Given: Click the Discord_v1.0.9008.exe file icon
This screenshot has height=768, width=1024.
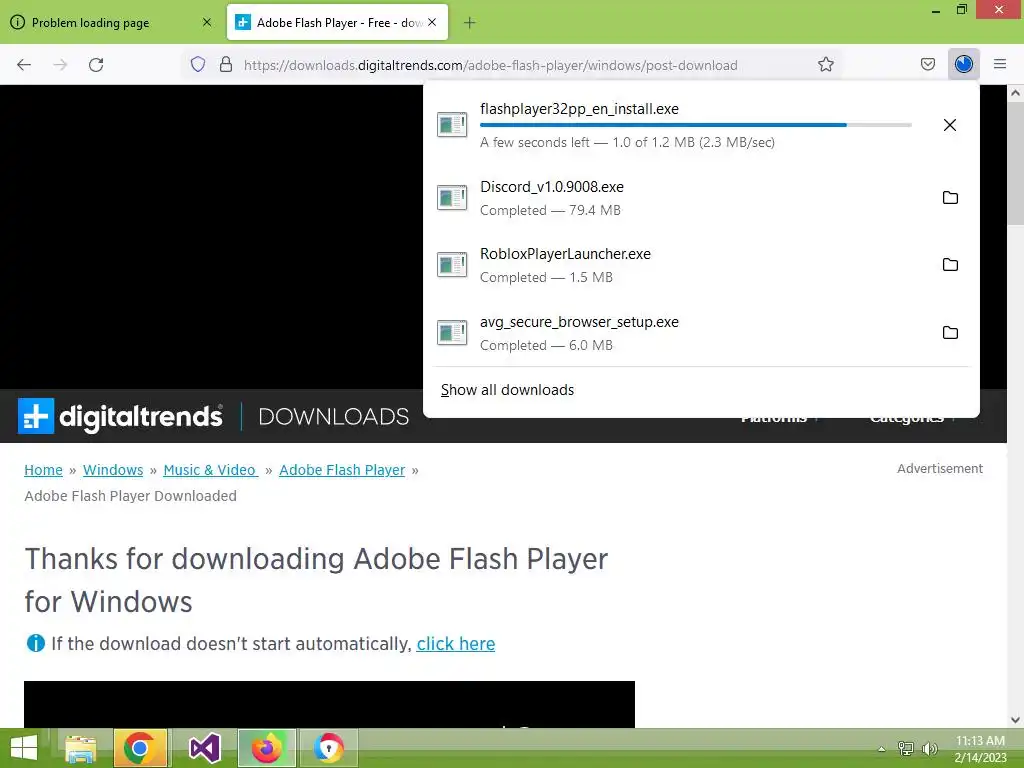Looking at the screenshot, I should 452,197.
